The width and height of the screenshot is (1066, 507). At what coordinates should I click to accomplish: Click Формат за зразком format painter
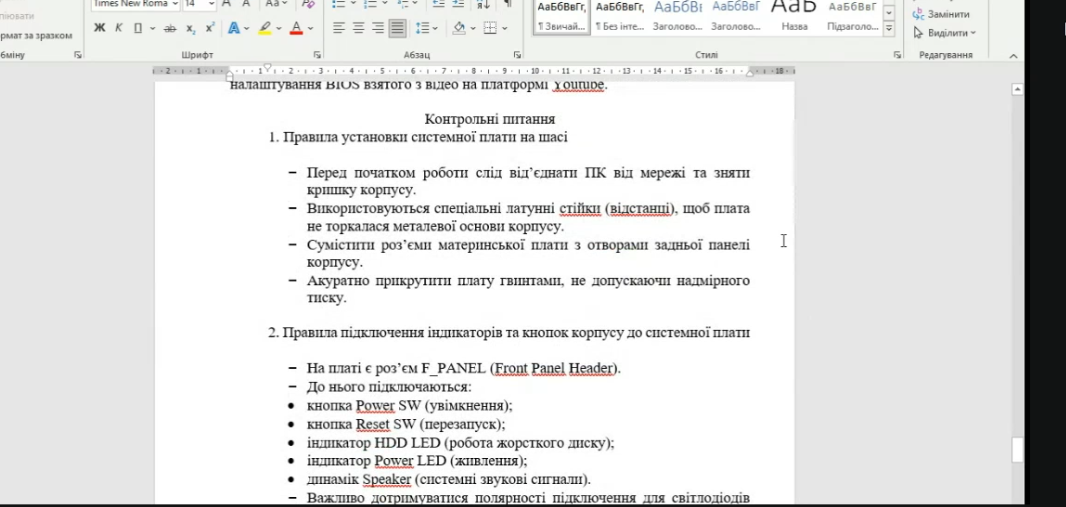pyautogui.click(x=36, y=35)
